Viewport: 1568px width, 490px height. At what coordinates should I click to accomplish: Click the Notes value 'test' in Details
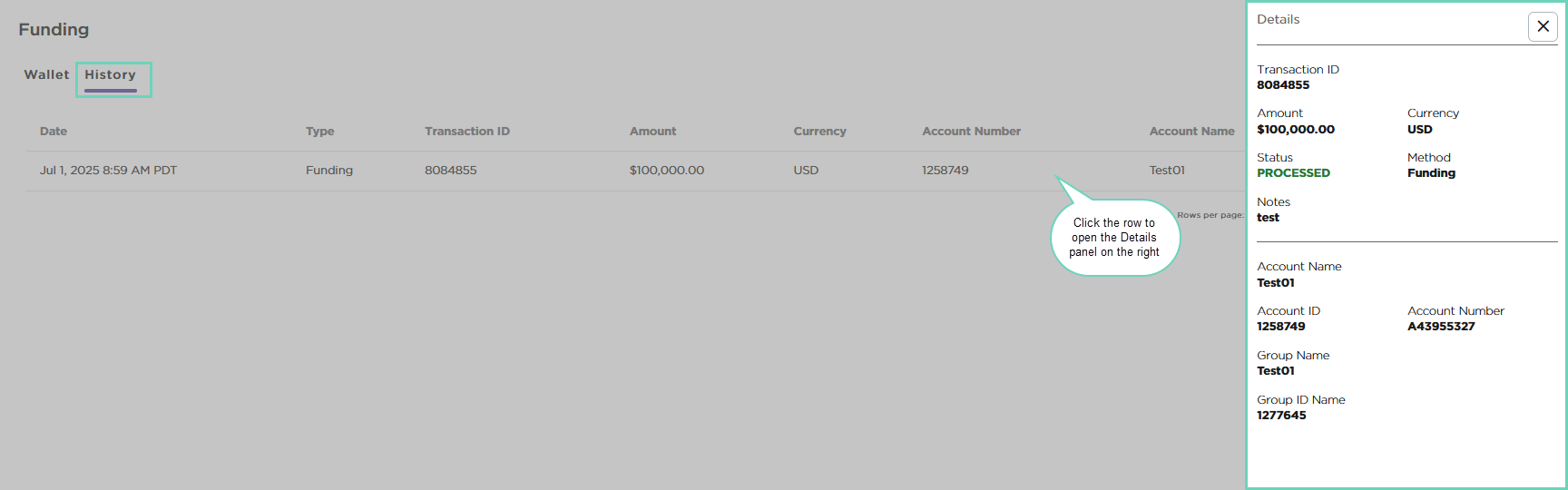tap(1268, 218)
